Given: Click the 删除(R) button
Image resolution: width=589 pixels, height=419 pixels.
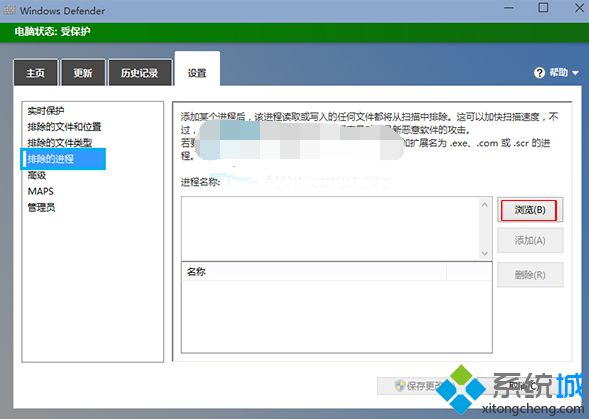Looking at the screenshot, I should 530,275.
